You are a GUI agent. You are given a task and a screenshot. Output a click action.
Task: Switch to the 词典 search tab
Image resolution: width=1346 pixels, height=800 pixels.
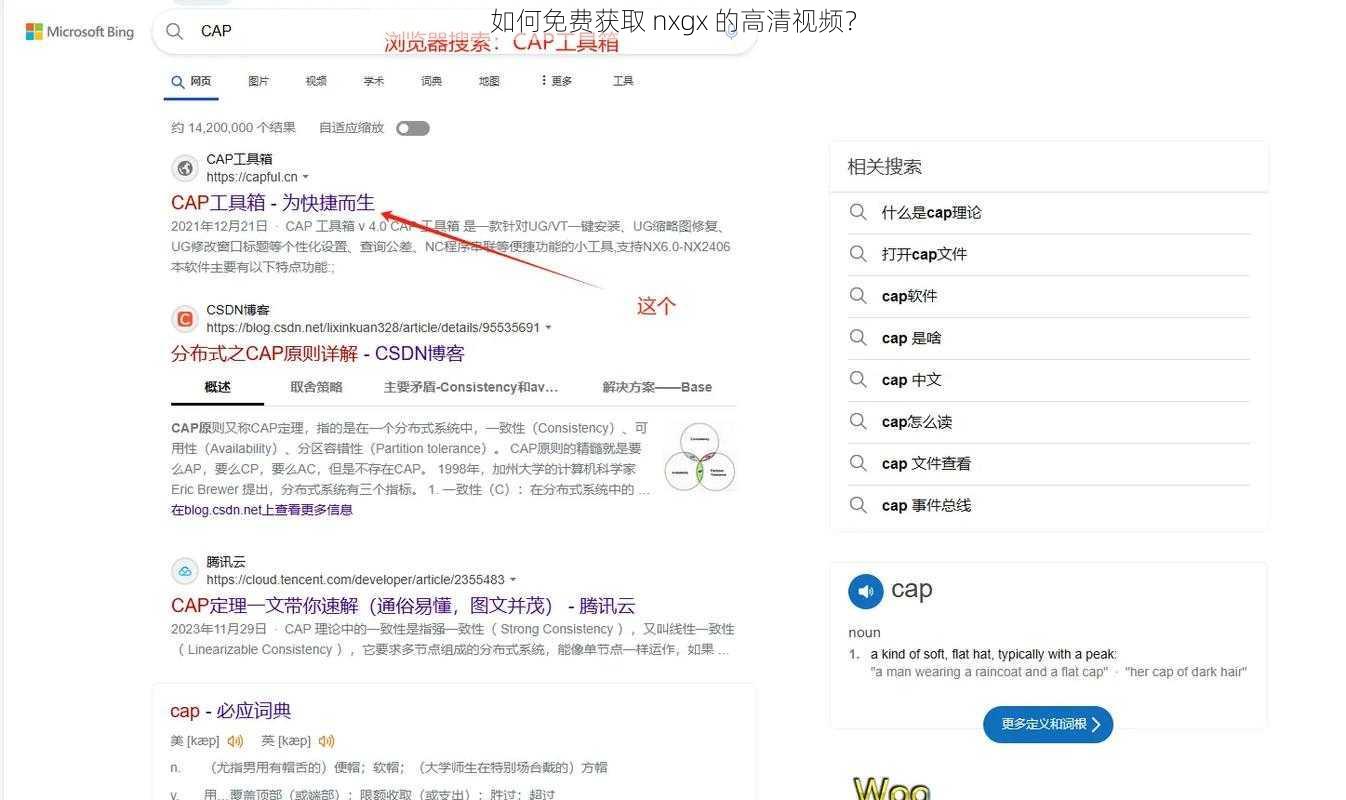[x=432, y=81]
